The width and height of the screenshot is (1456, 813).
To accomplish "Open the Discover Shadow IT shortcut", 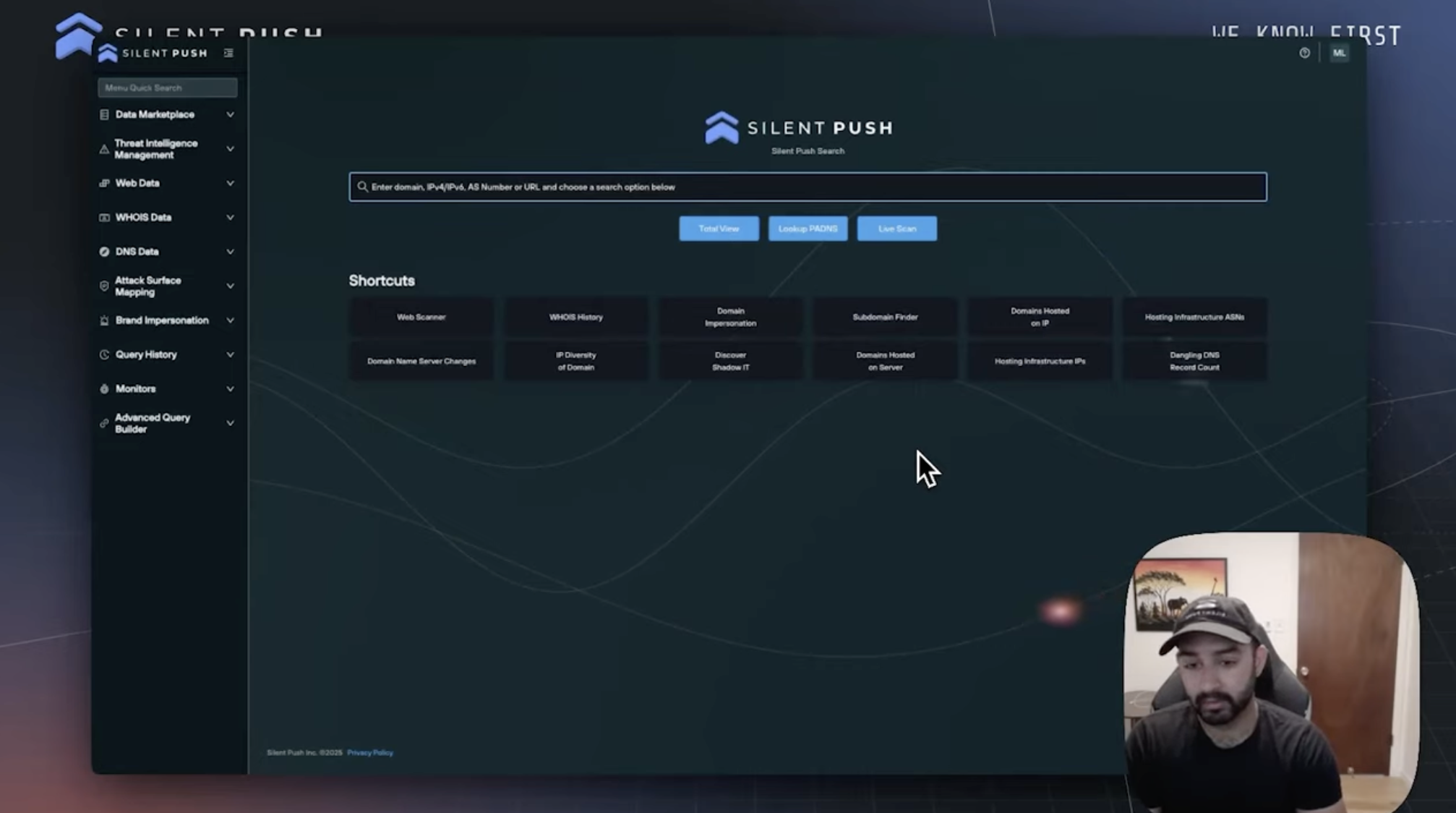I will 731,361.
